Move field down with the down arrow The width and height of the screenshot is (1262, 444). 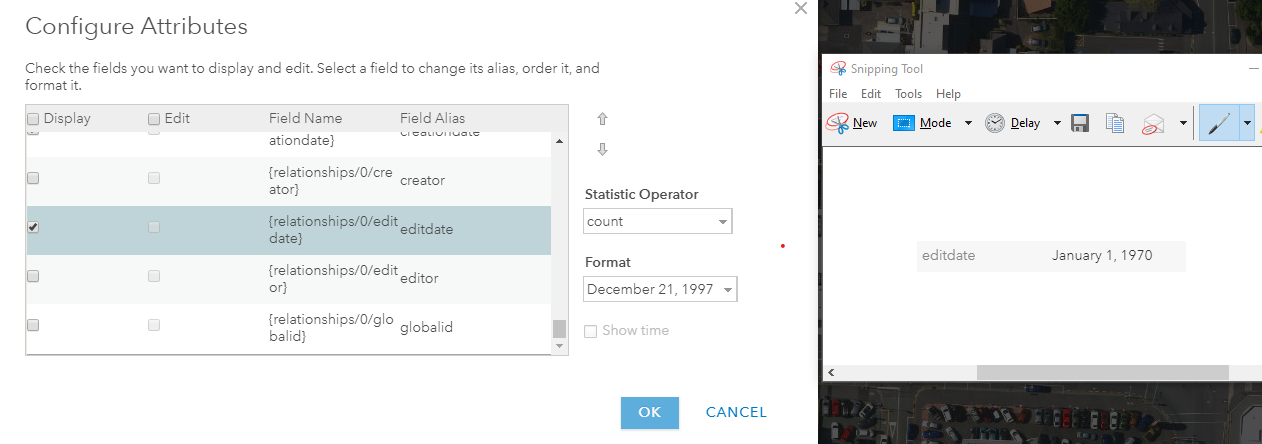(602, 150)
